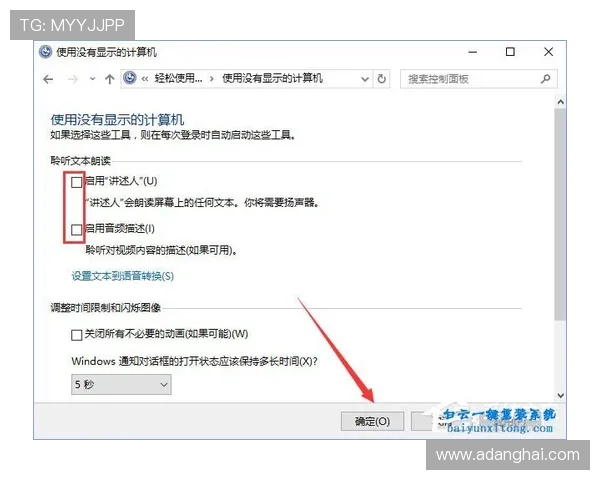This screenshot has width=600, height=480.
Task: Click the scrollbar up arrow
Action: click(x=561, y=102)
